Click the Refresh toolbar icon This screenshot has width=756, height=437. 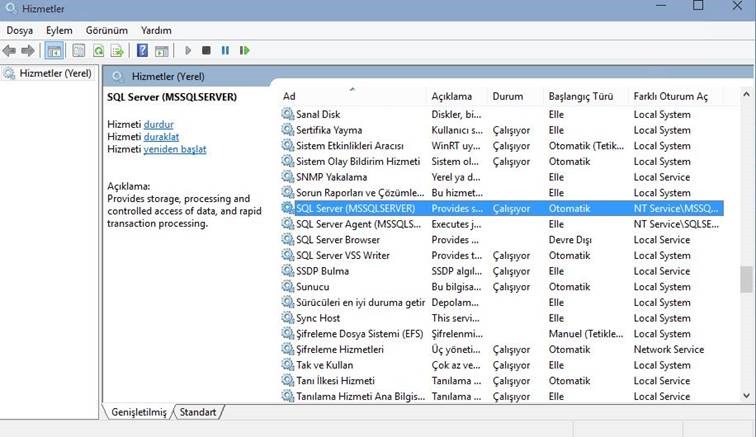coord(98,50)
